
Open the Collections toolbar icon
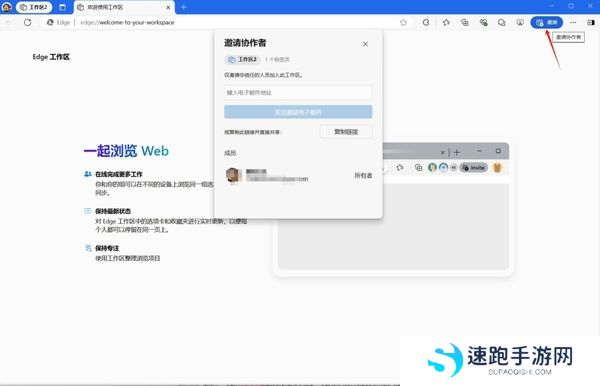(465, 23)
